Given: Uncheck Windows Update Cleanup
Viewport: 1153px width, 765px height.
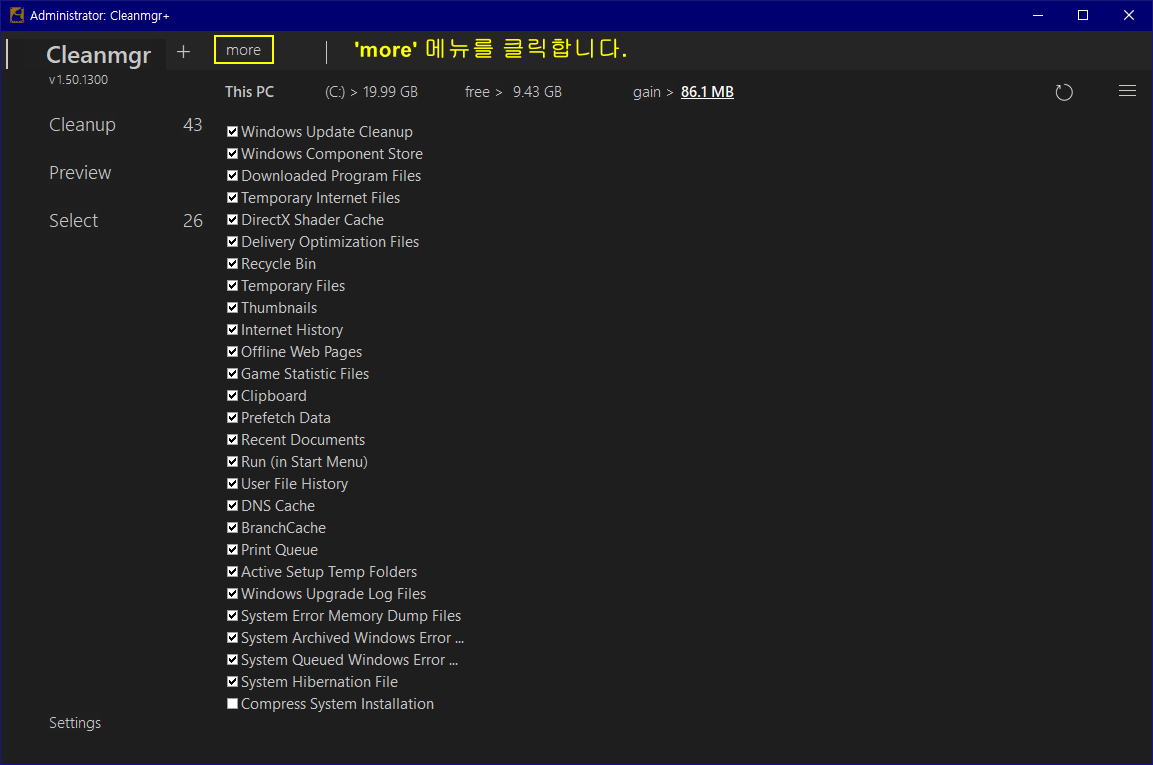Looking at the screenshot, I should [232, 132].
